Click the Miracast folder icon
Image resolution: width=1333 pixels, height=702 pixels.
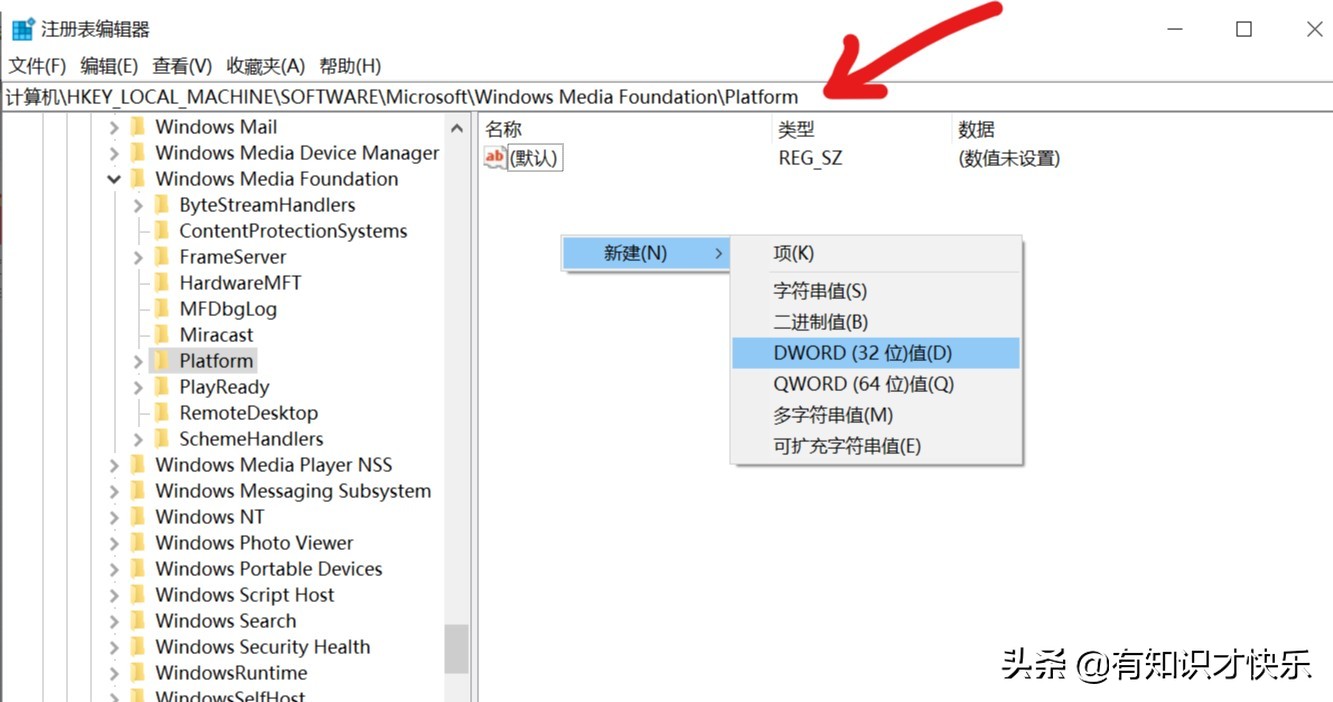click(164, 334)
